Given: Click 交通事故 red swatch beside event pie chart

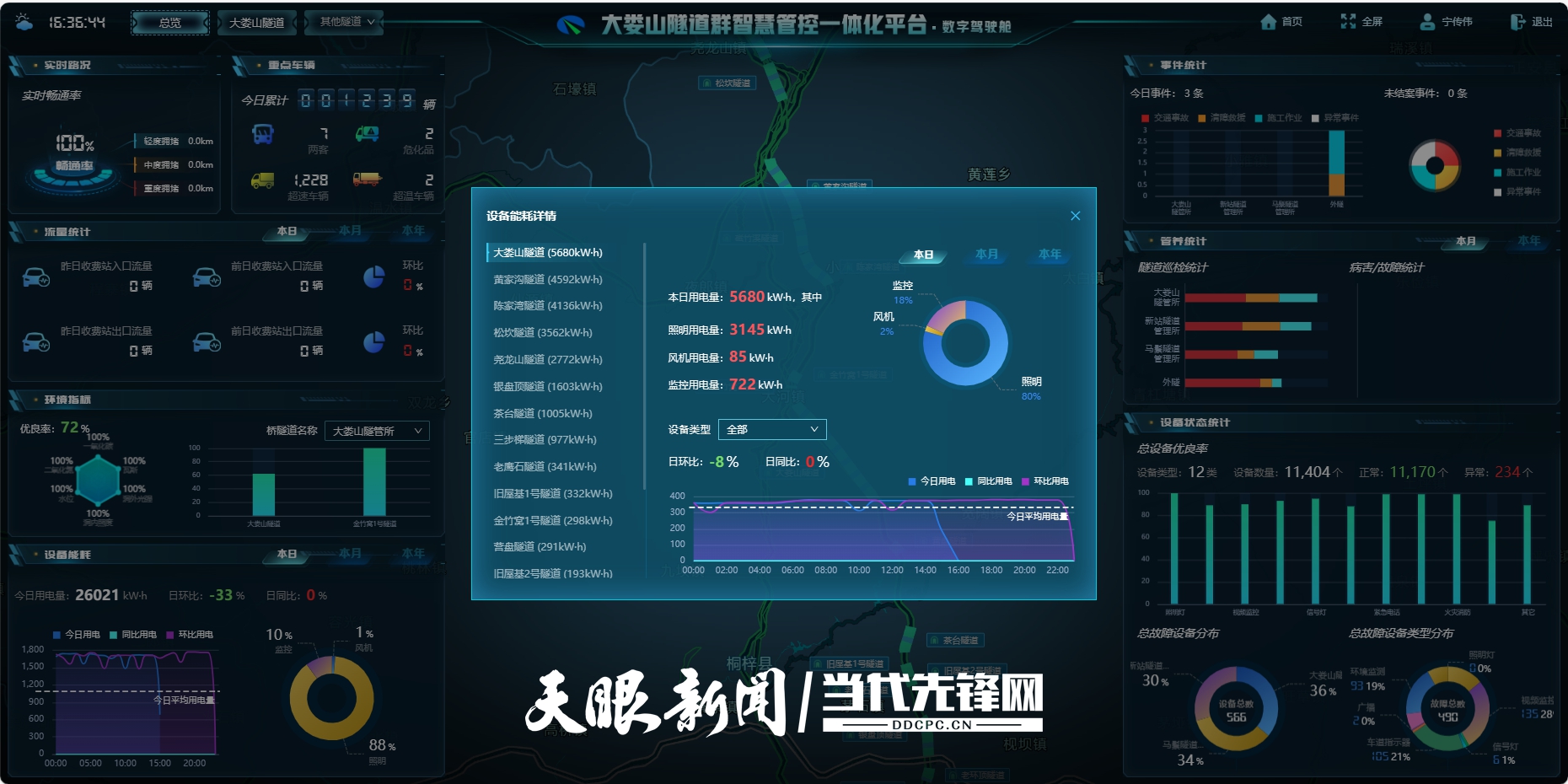Looking at the screenshot, I should (x=1497, y=133).
